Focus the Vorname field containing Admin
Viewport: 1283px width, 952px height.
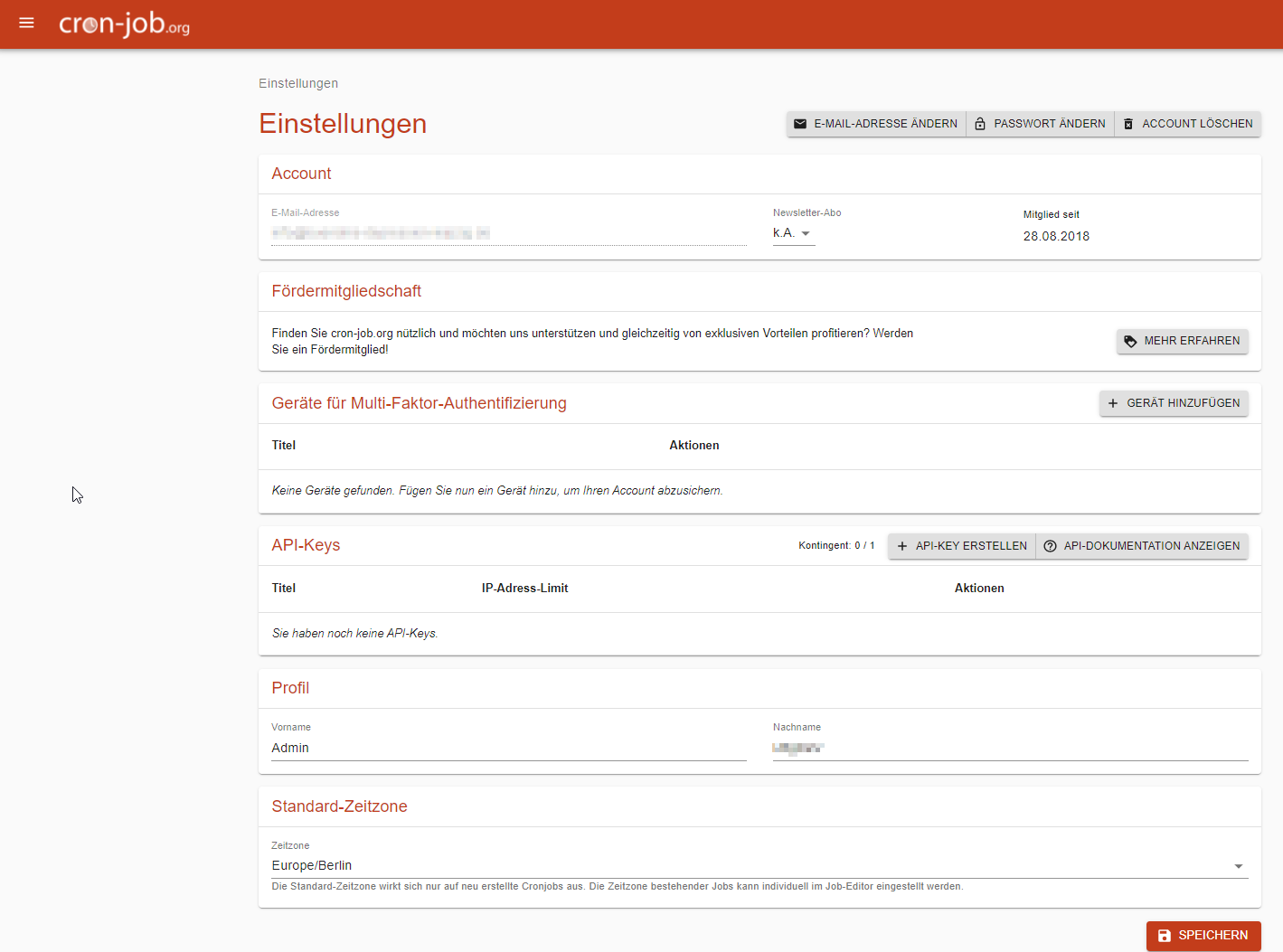[509, 749]
